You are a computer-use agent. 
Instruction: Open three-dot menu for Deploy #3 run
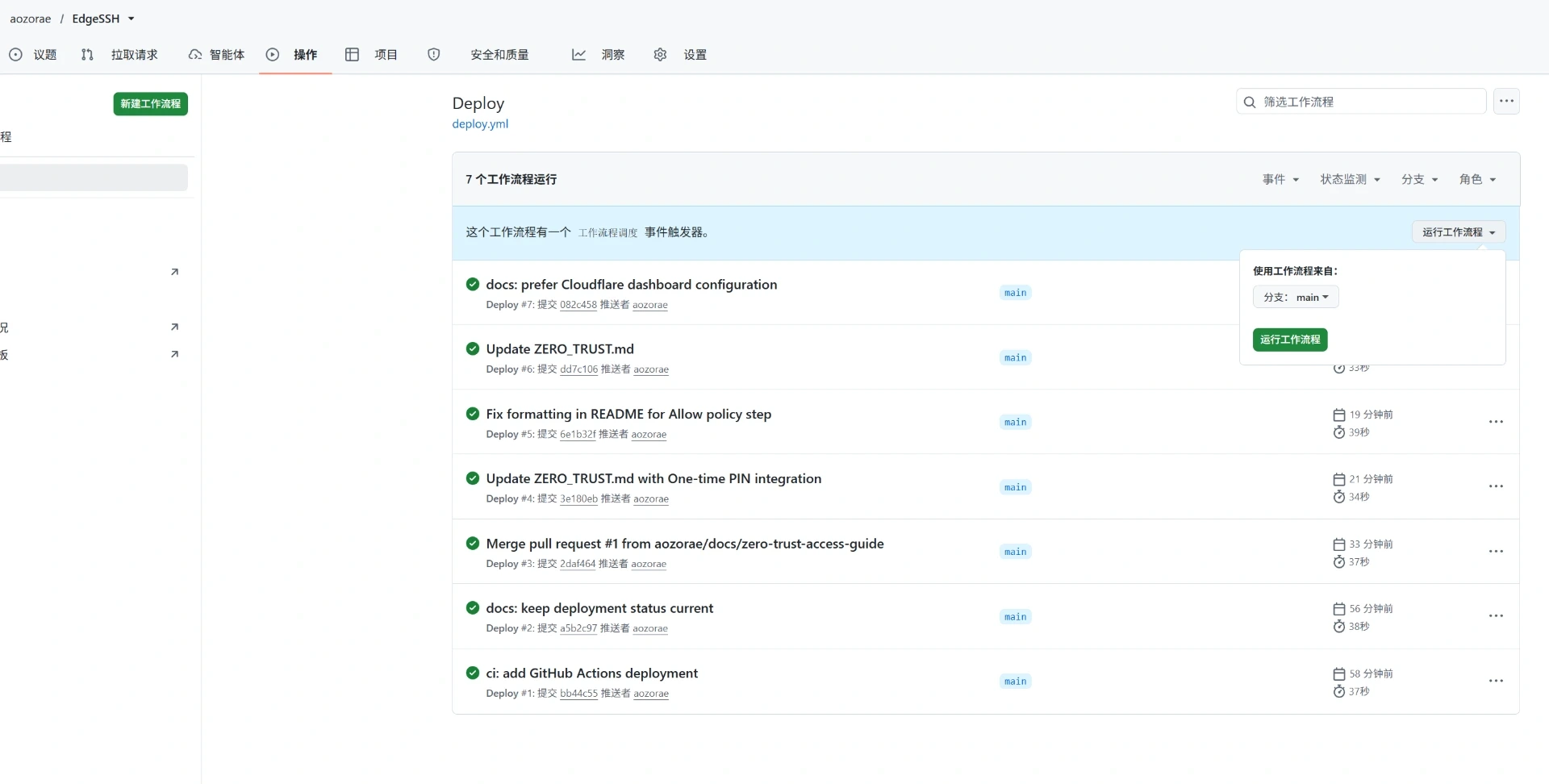[1496, 552]
